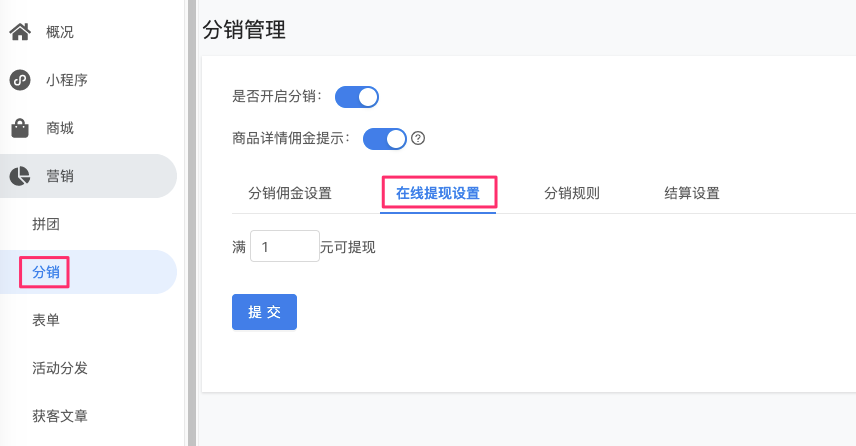The width and height of the screenshot is (856, 446).
Task: Toggle the 商品详情佣金提示 switch
Action: click(x=385, y=139)
